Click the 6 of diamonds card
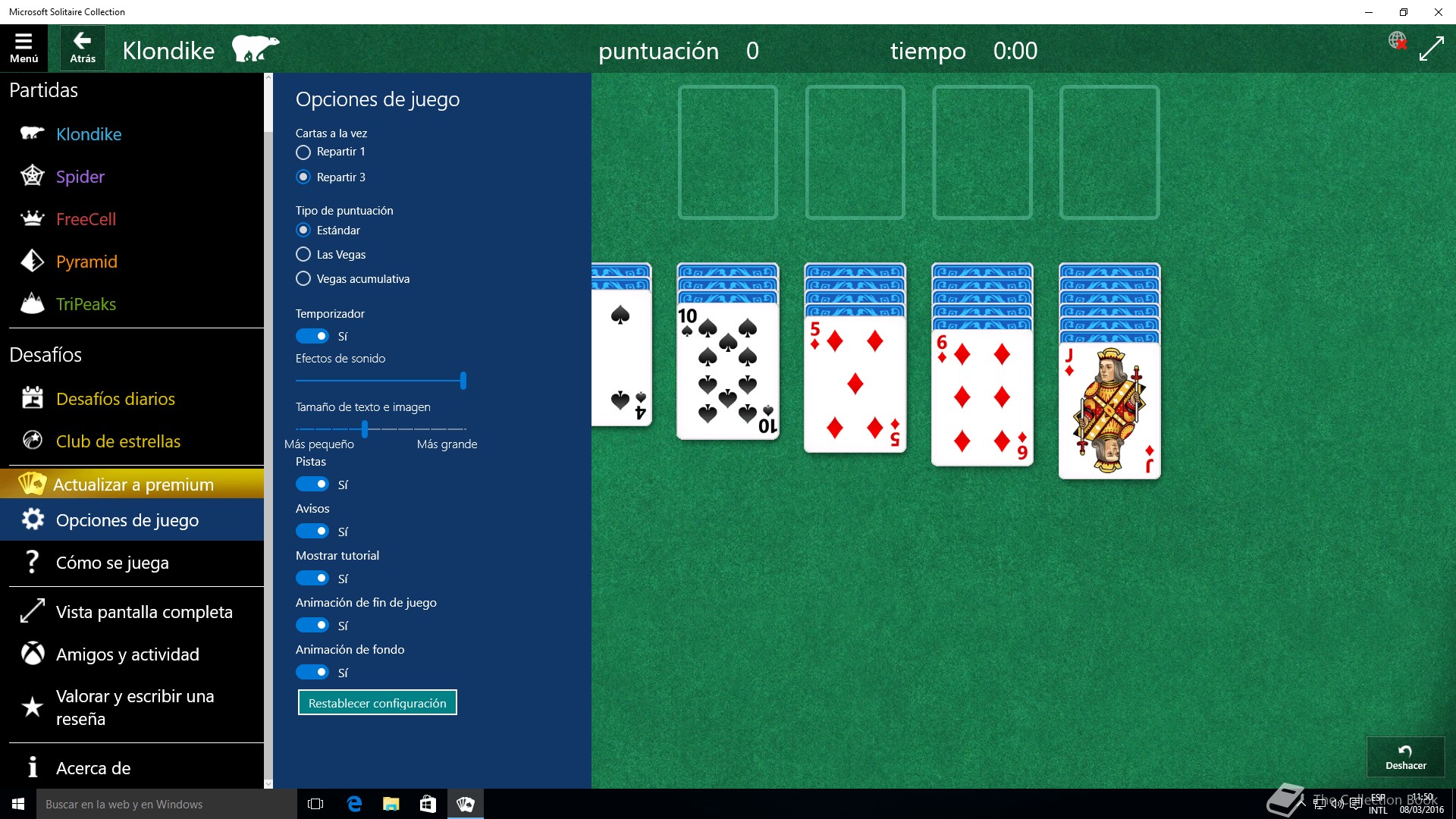This screenshot has height=819, width=1456. click(982, 397)
